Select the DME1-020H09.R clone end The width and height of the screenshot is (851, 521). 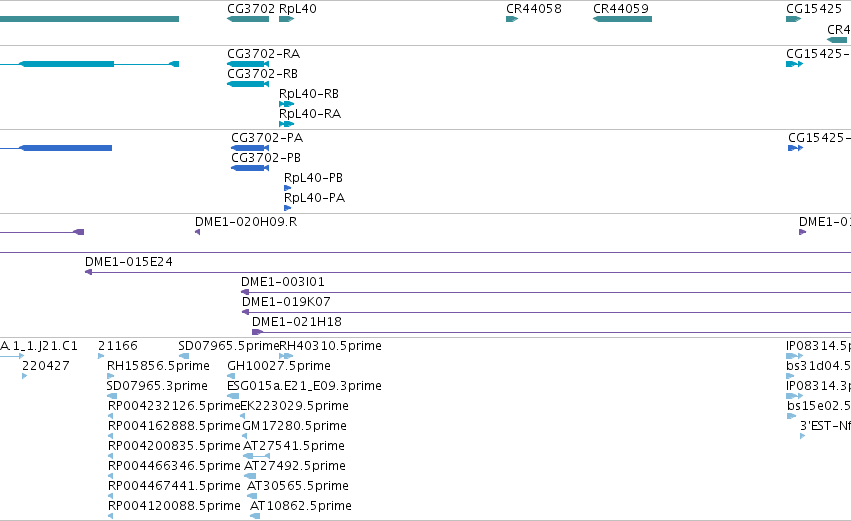pos(198,232)
